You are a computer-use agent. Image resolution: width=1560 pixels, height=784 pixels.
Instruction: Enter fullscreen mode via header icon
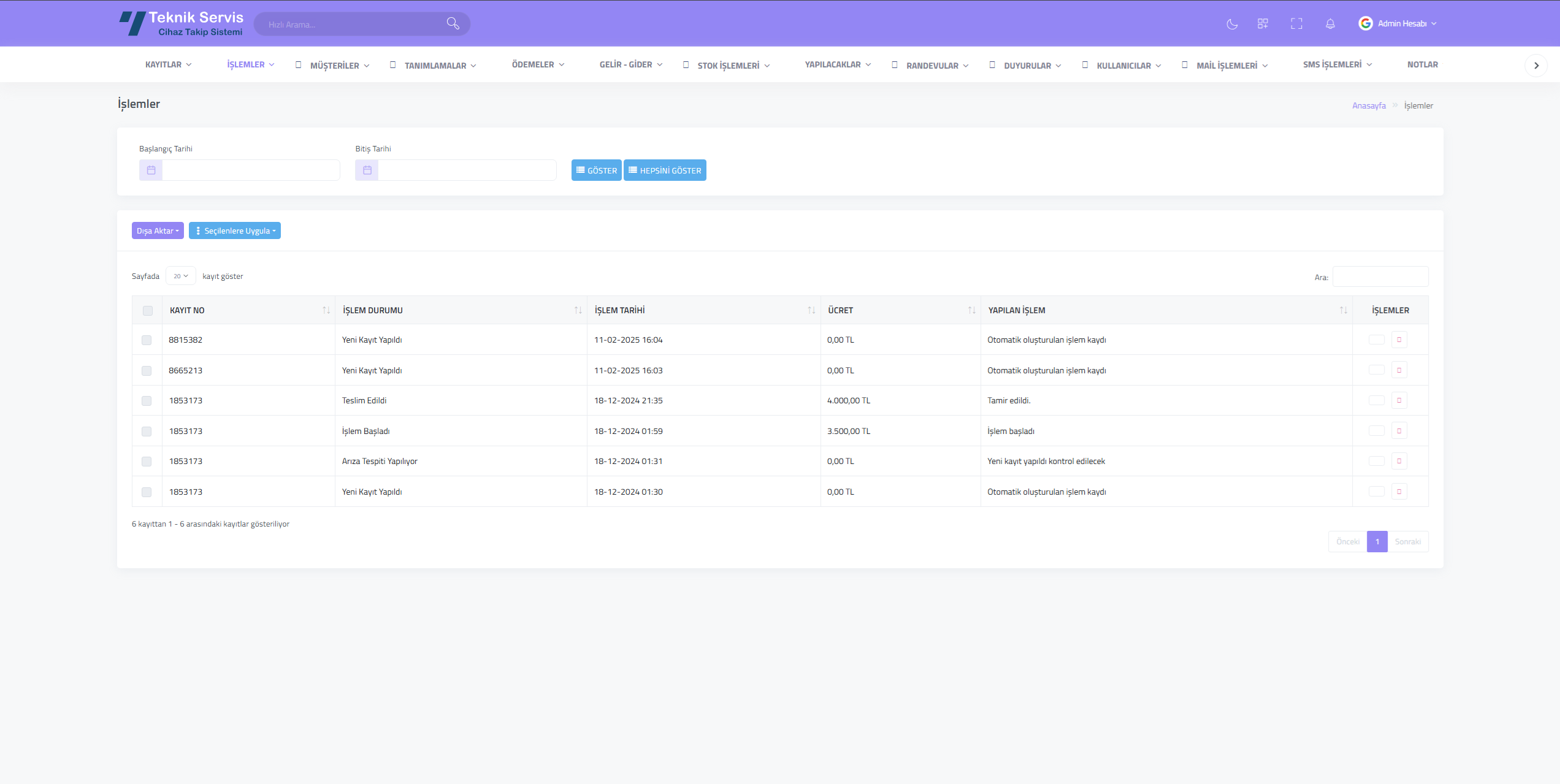coord(1296,24)
